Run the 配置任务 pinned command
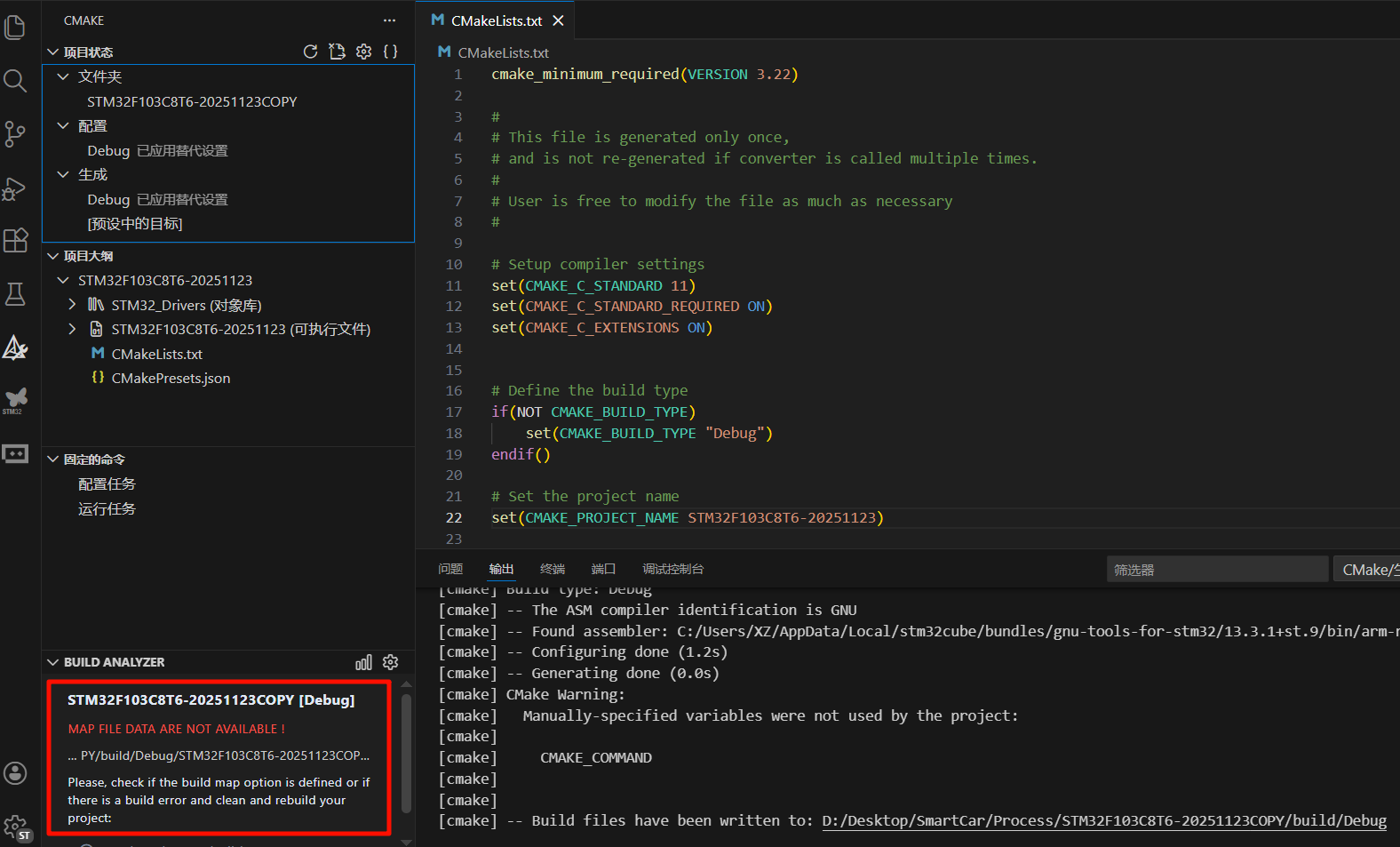Viewport: 1400px width, 847px height. [107, 484]
